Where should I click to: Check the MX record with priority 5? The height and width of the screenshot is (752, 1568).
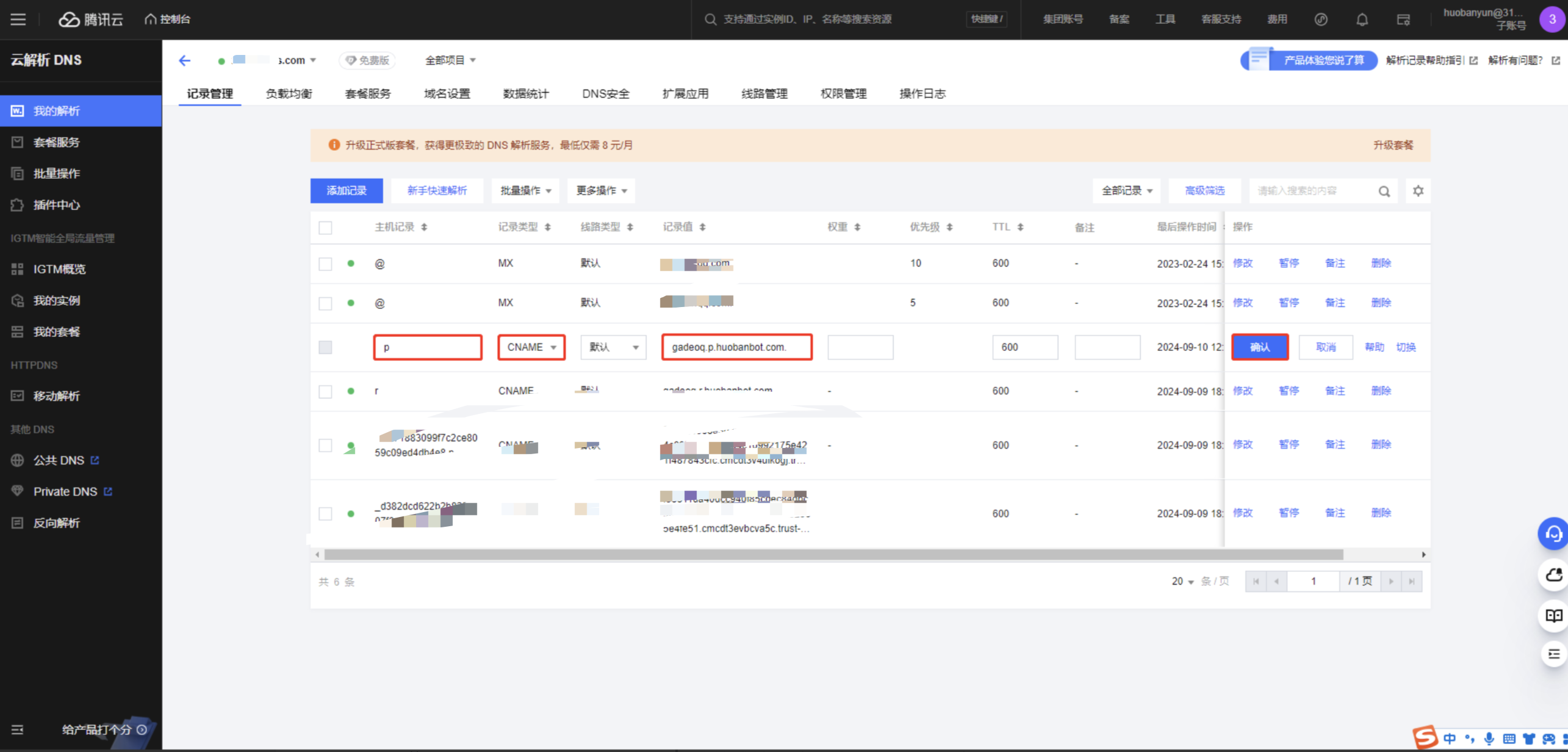325,303
